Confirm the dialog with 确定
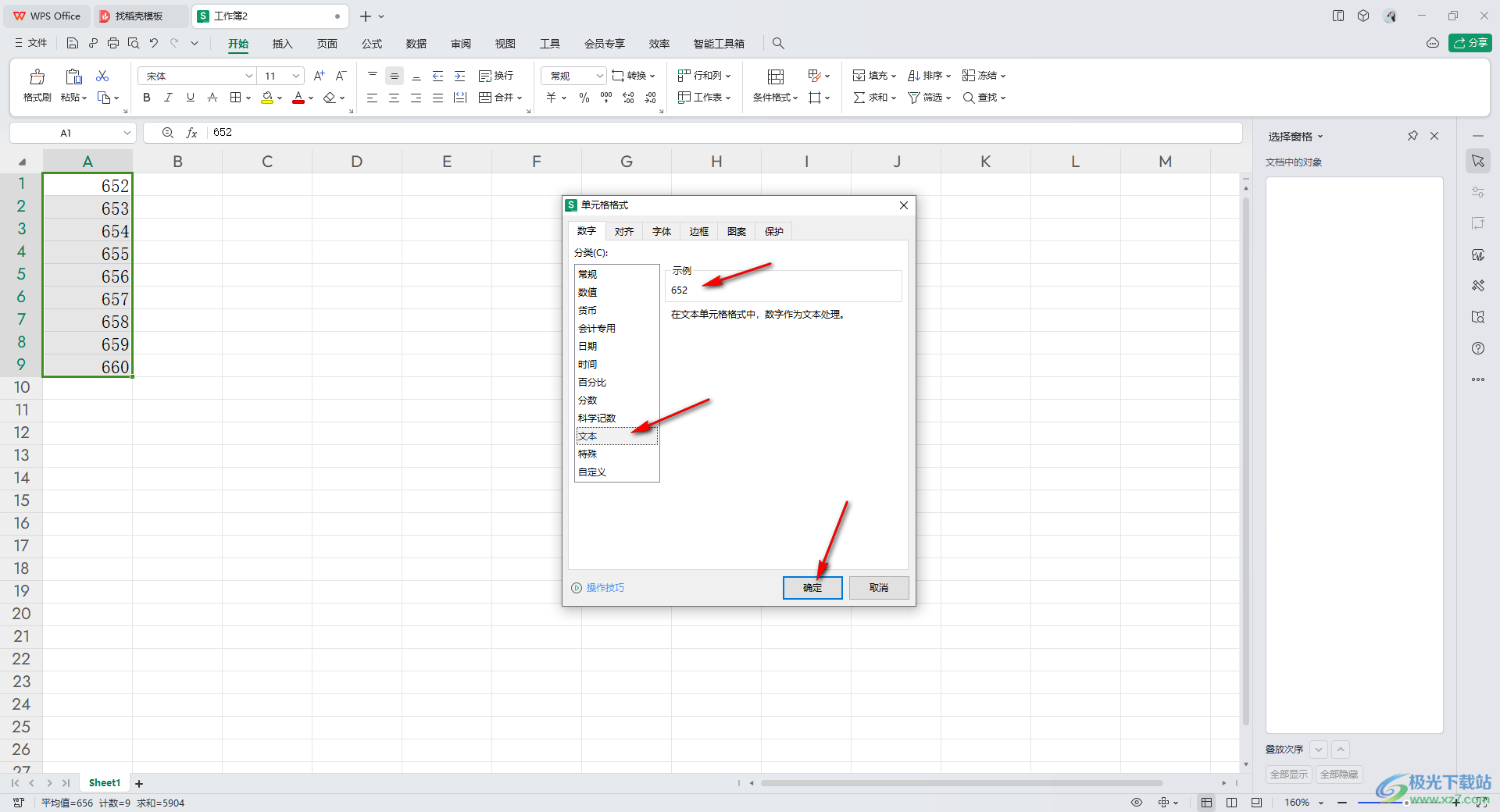The height and width of the screenshot is (812, 1500). pyautogui.click(x=812, y=588)
